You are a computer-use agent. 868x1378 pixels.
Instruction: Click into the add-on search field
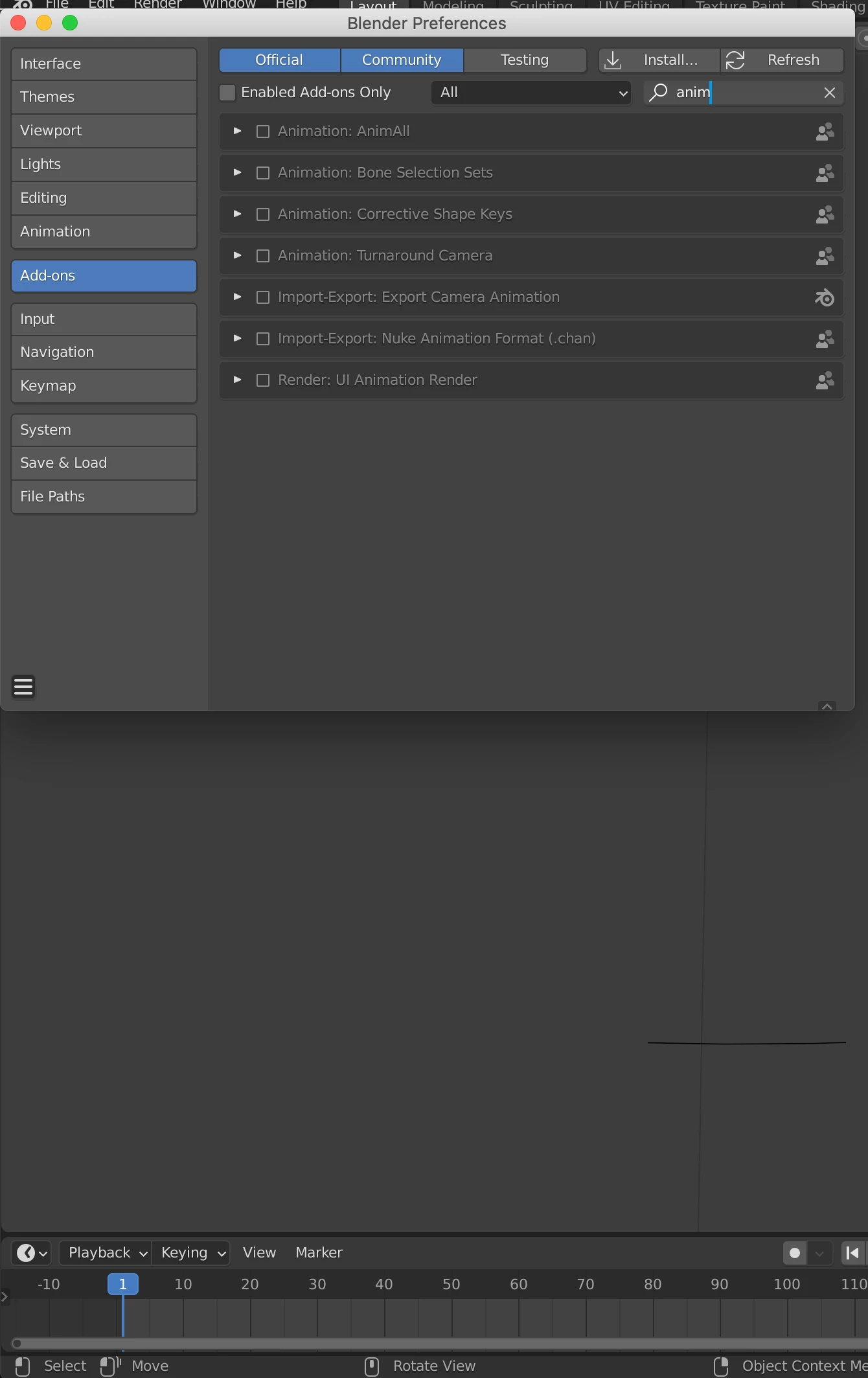pos(745,93)
